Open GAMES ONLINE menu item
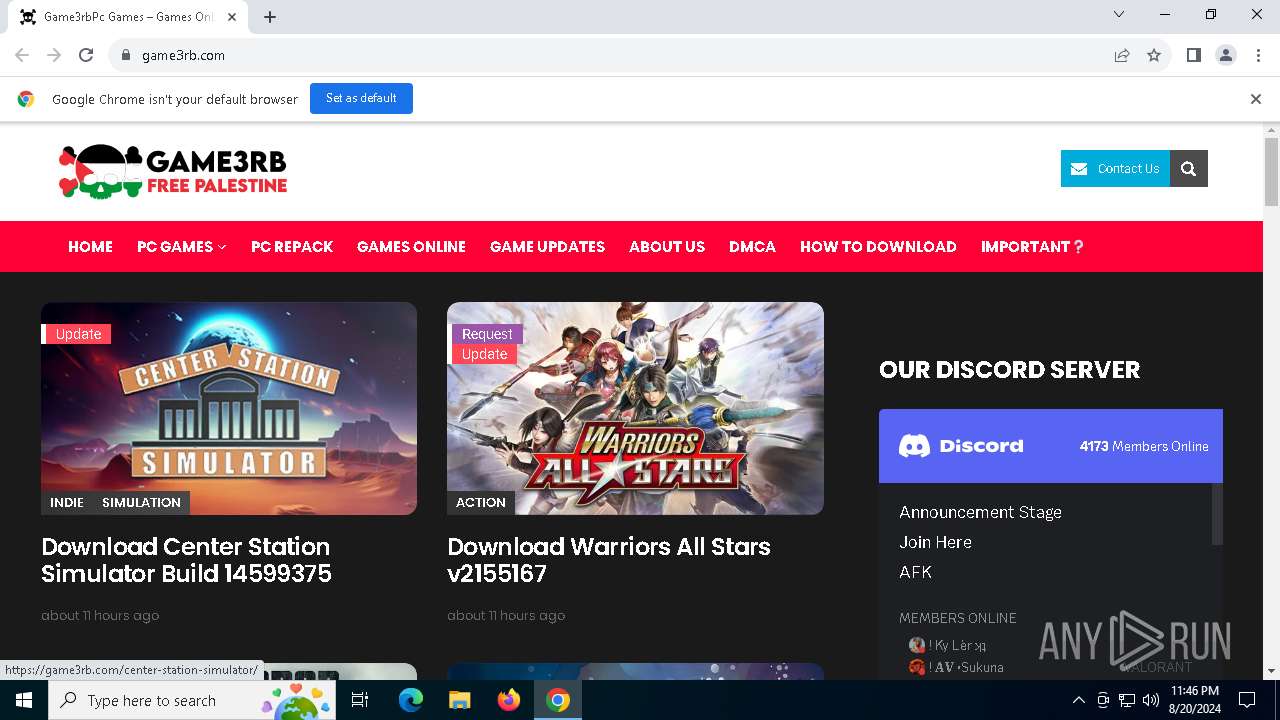1280x720 pixels. (x=411, y=247)
